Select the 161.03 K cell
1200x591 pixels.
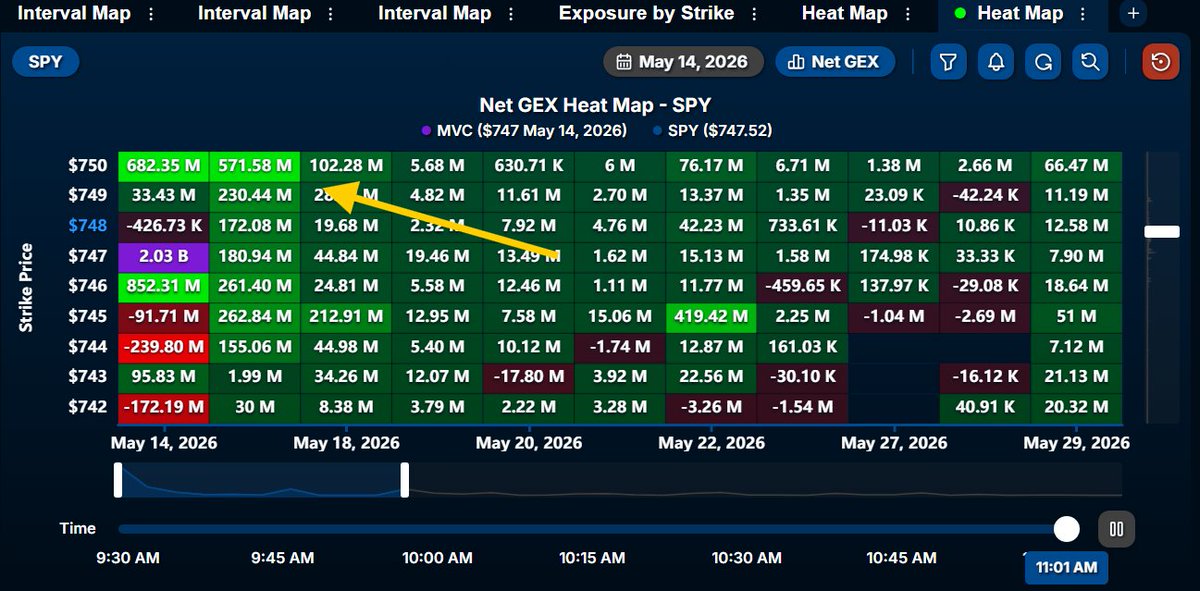802,347
